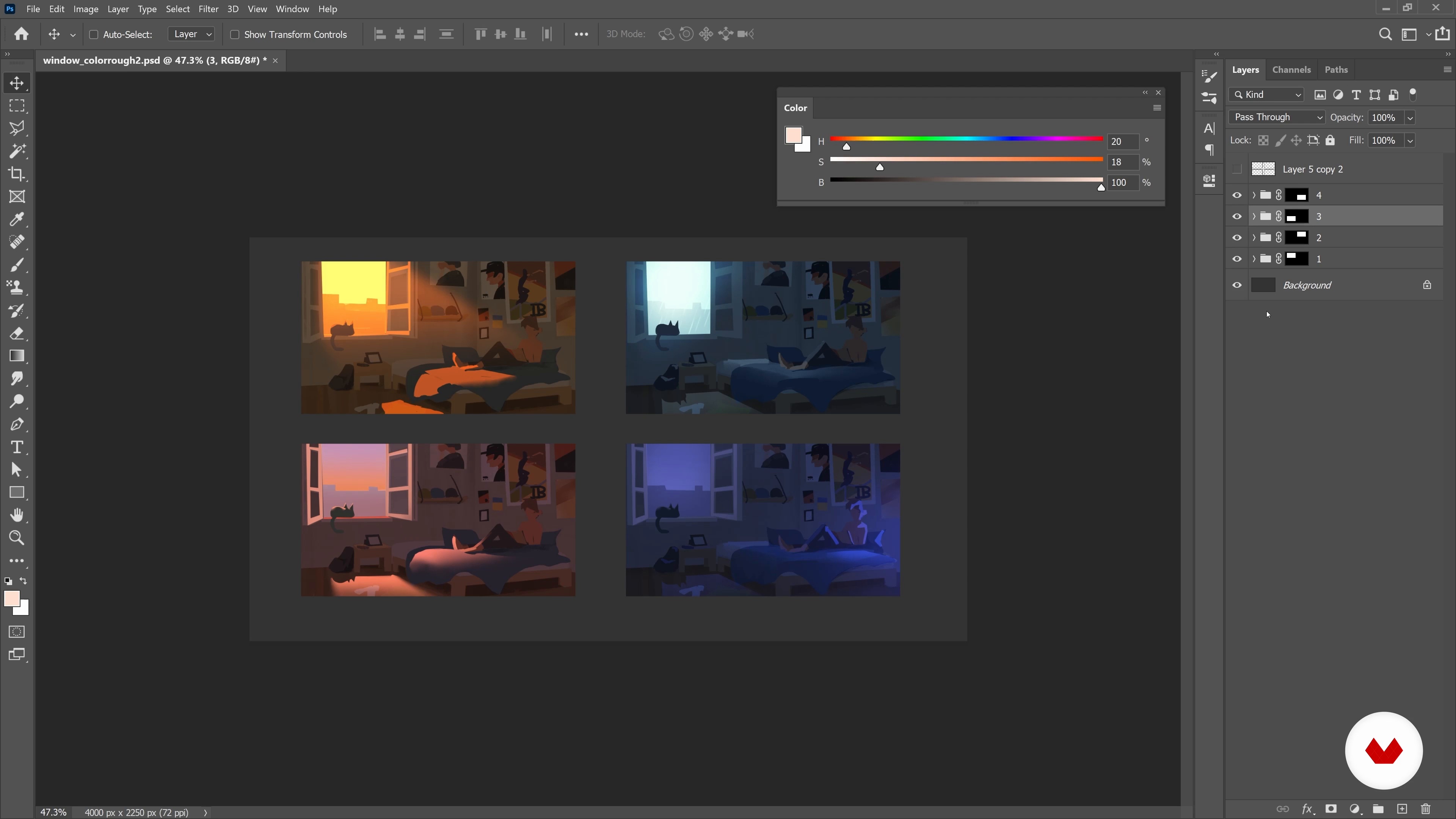Screen dimensions: 1456x819
Task: Select the Magic Wand tool
Action: 17,152
